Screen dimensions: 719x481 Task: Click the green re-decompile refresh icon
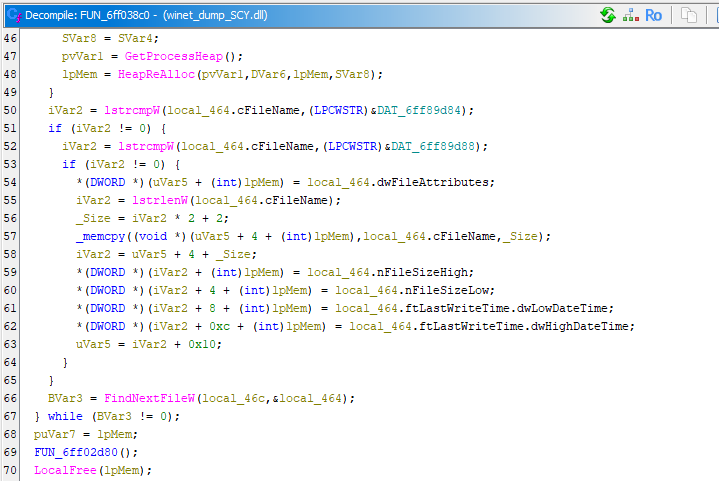click(x=608, y=15)
